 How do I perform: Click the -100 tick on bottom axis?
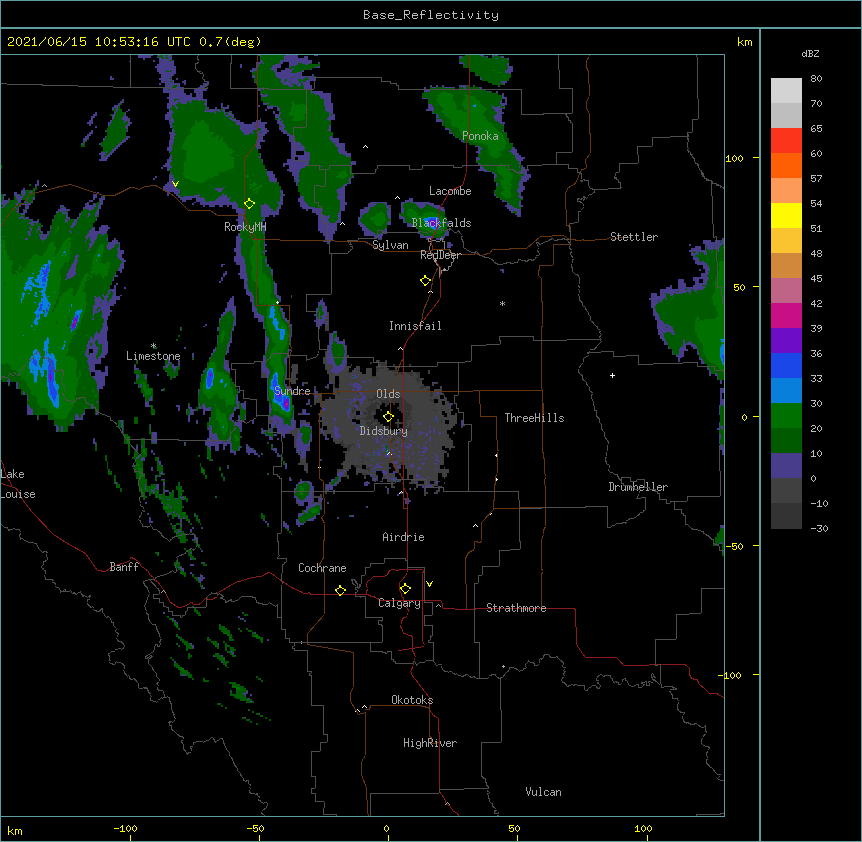click(x=125, y=828)
